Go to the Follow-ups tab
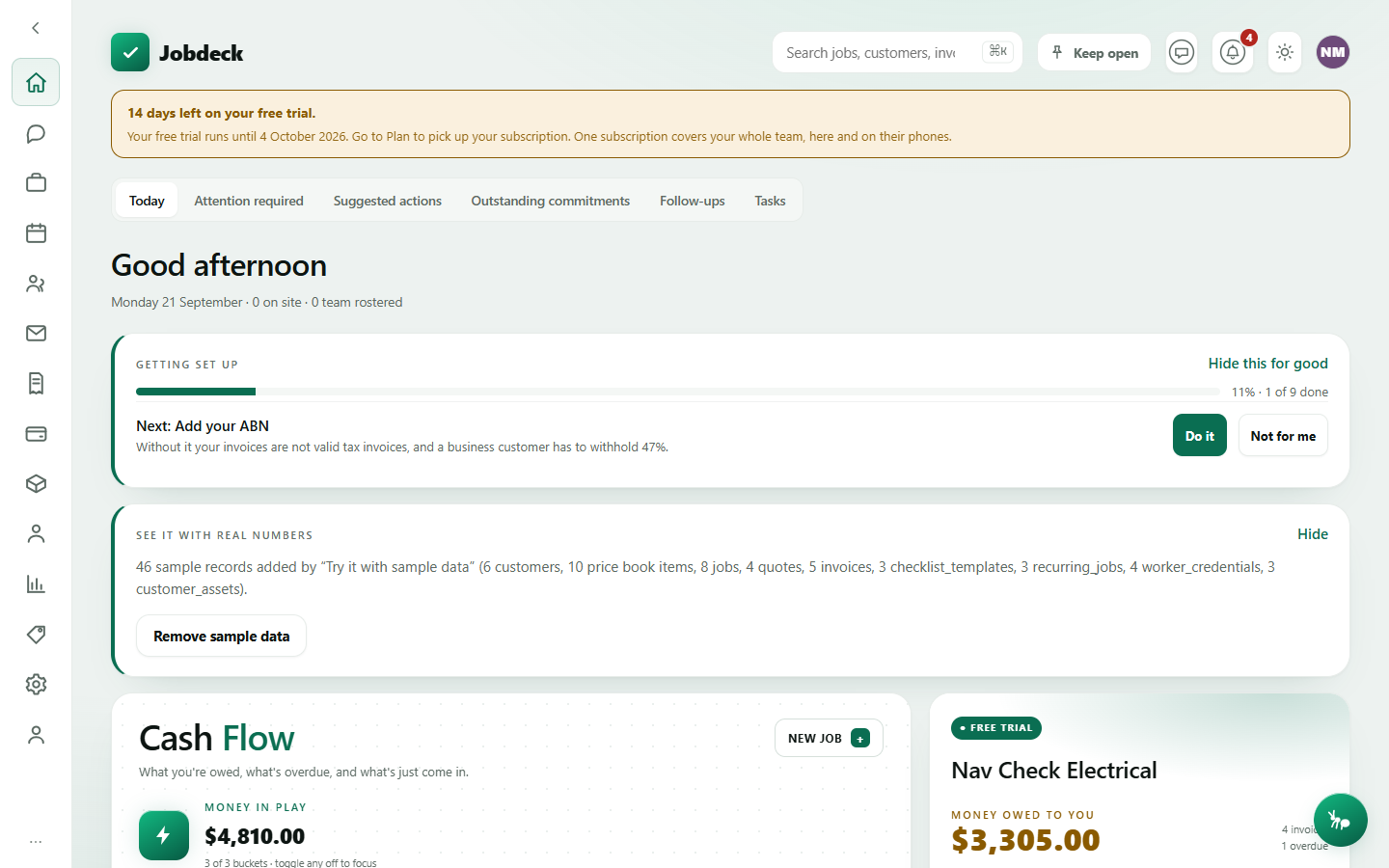The width and height of the screenshot is (1389, 868). 693,201
